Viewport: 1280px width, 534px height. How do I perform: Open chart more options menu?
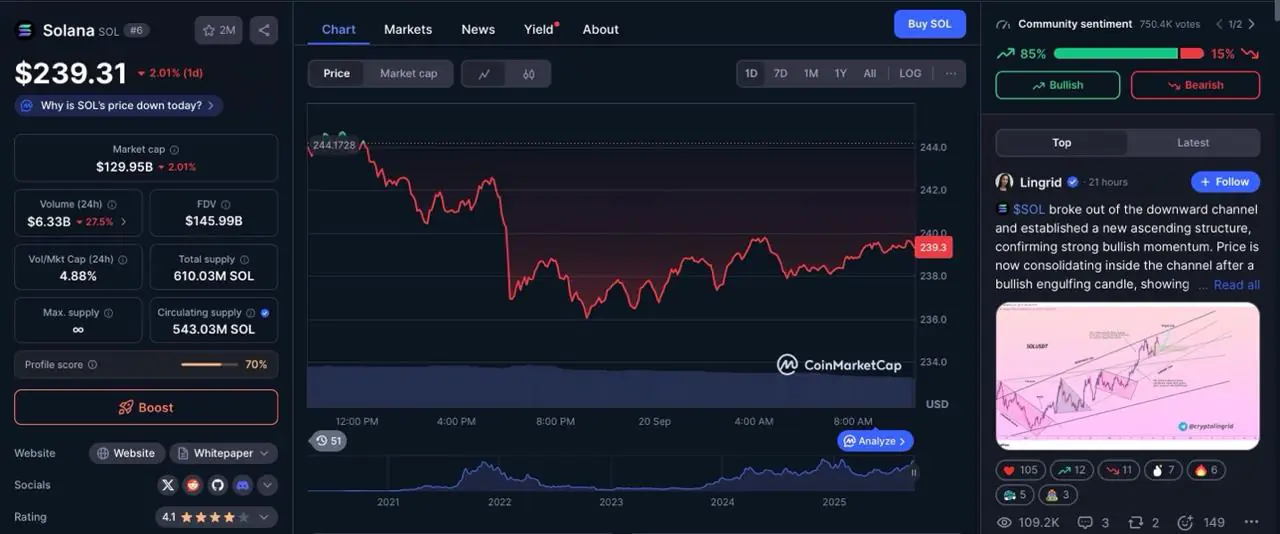pyautogui.click(x=950, y=73)
